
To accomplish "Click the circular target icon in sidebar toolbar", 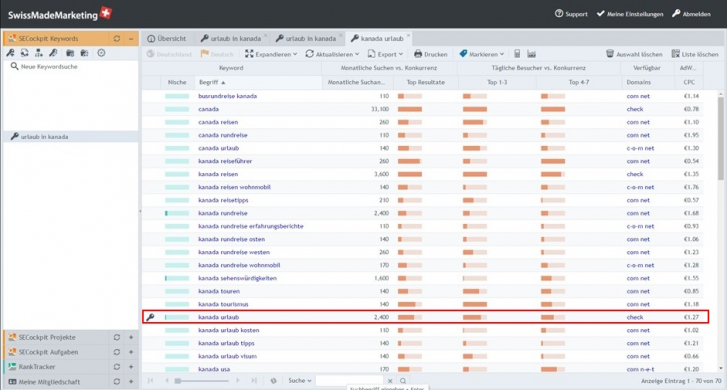I will (x=101, y=53).
